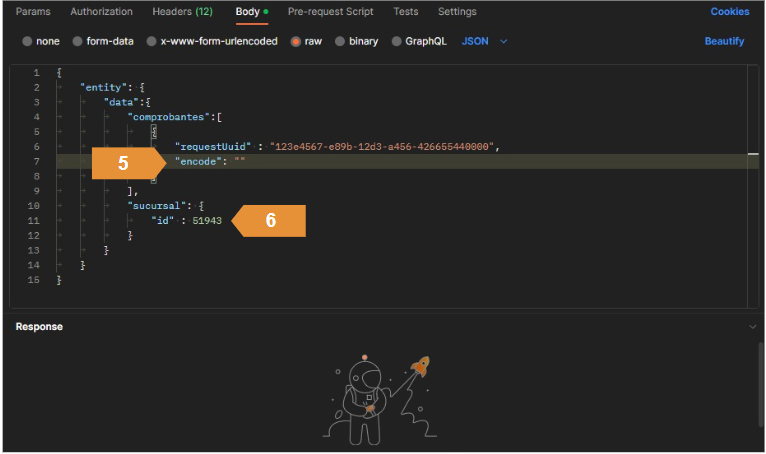The image size is (766, 454).
Task: Collapse the Response panel chevron
Action: [752, 327]
